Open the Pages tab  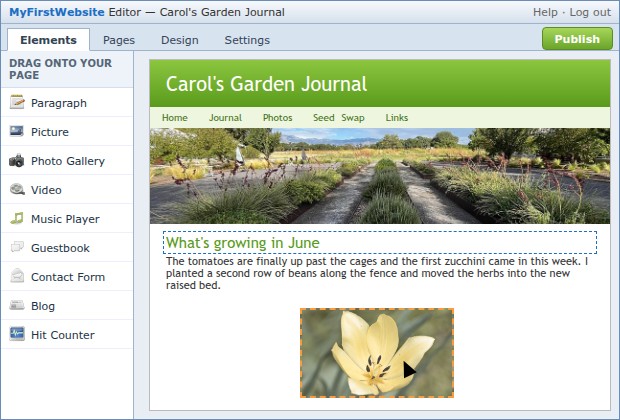pyautogui.click(x=119, y=40)
